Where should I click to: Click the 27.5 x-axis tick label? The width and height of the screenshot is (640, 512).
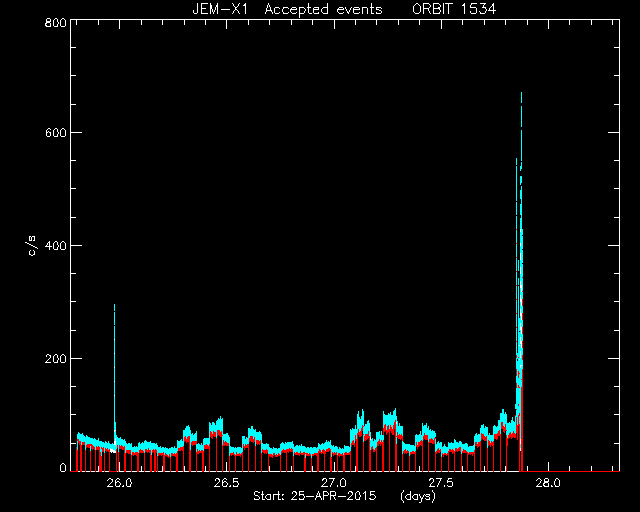(441, 483)
